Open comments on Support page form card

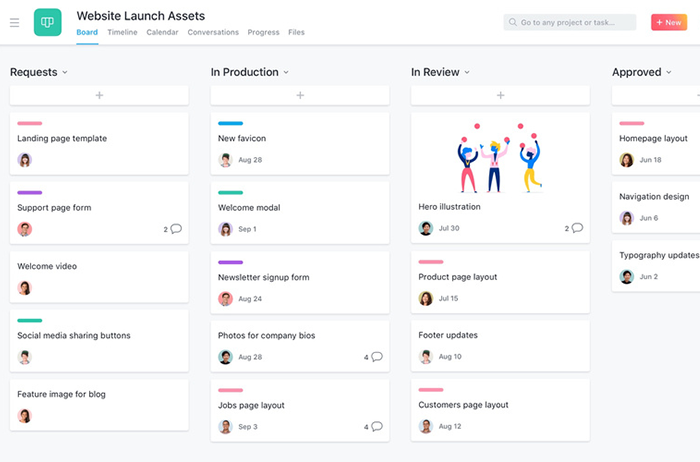click(173, 229)
